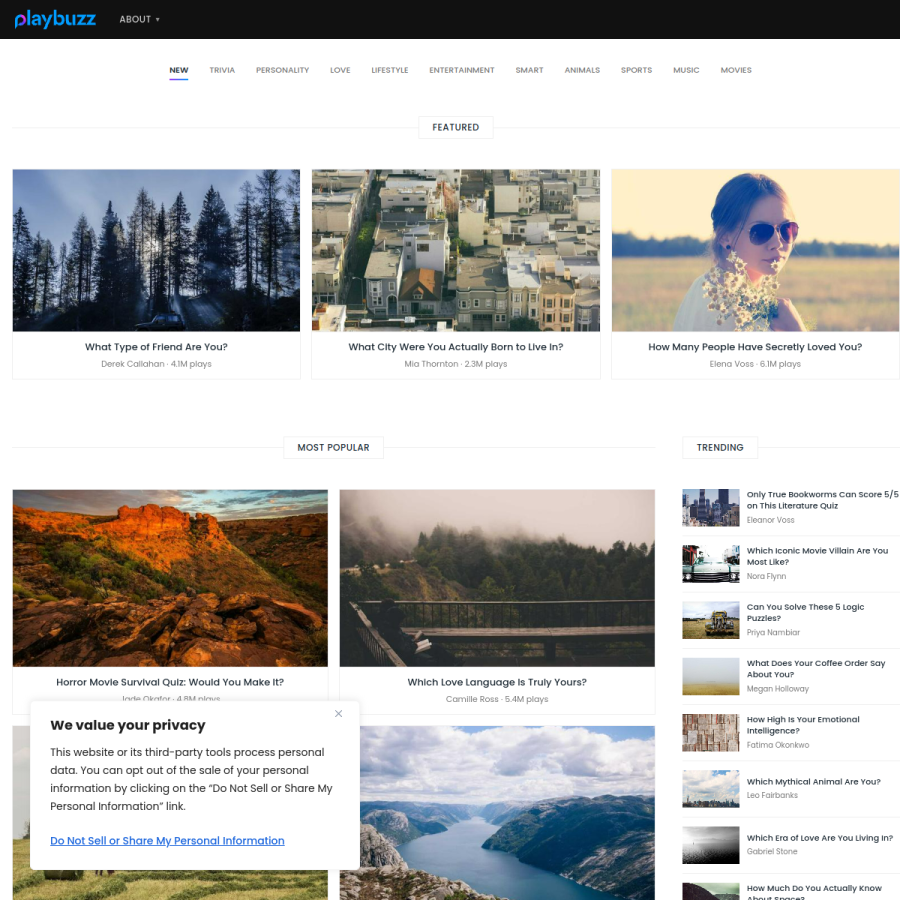
Task: Click 'Do Not Sell or Share My Personal Information'
Action: point(167,840)
